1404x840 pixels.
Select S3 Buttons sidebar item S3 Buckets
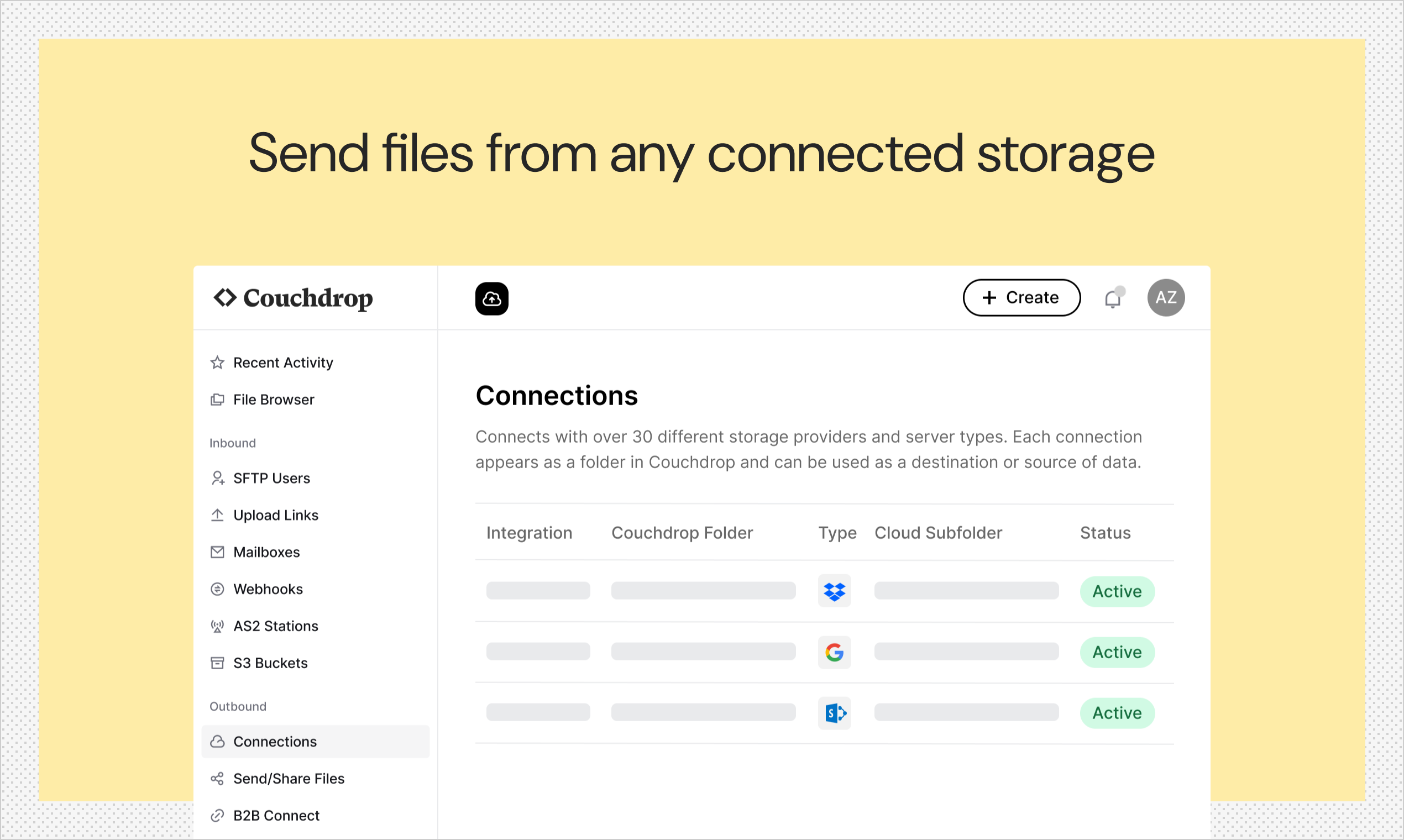tap(270, 663)
